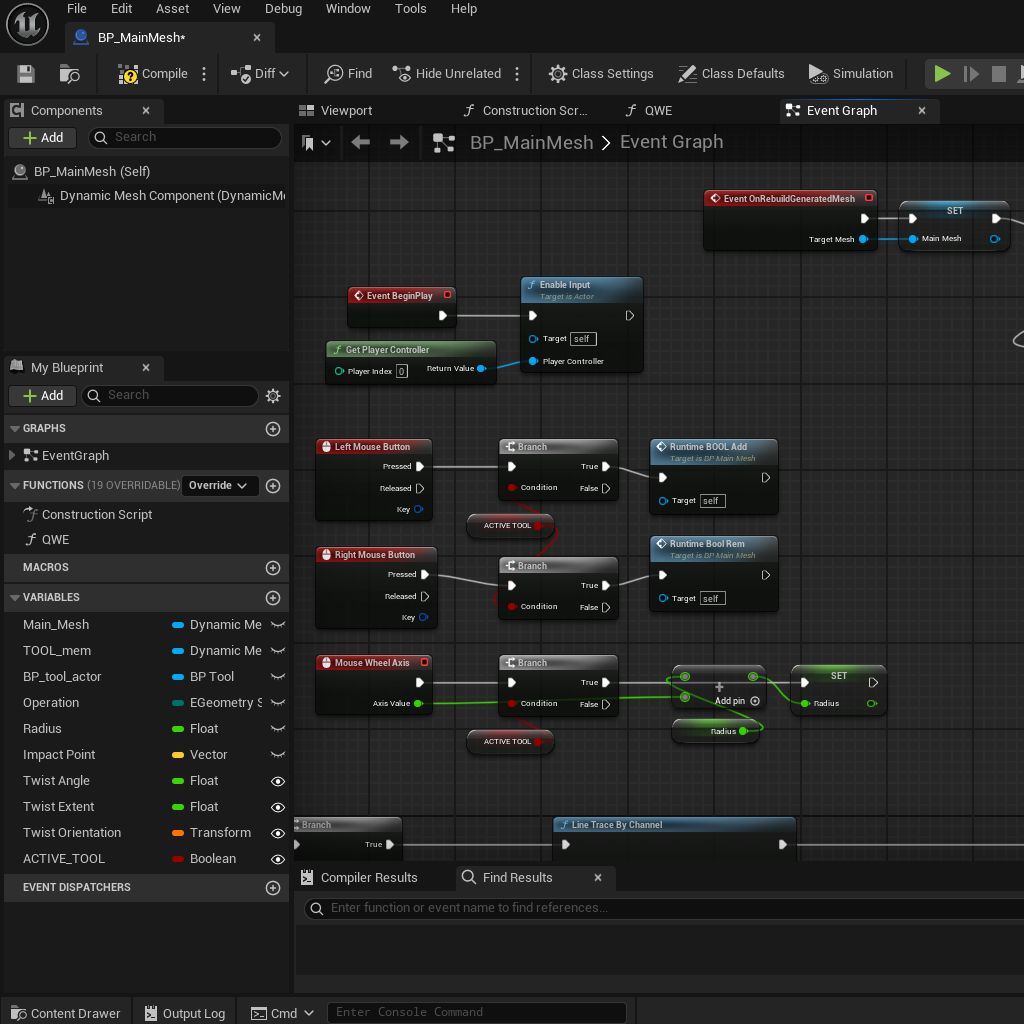
Task: Click the Browse to asset icon
Action: pyautogui.click(x=69, y=74)
